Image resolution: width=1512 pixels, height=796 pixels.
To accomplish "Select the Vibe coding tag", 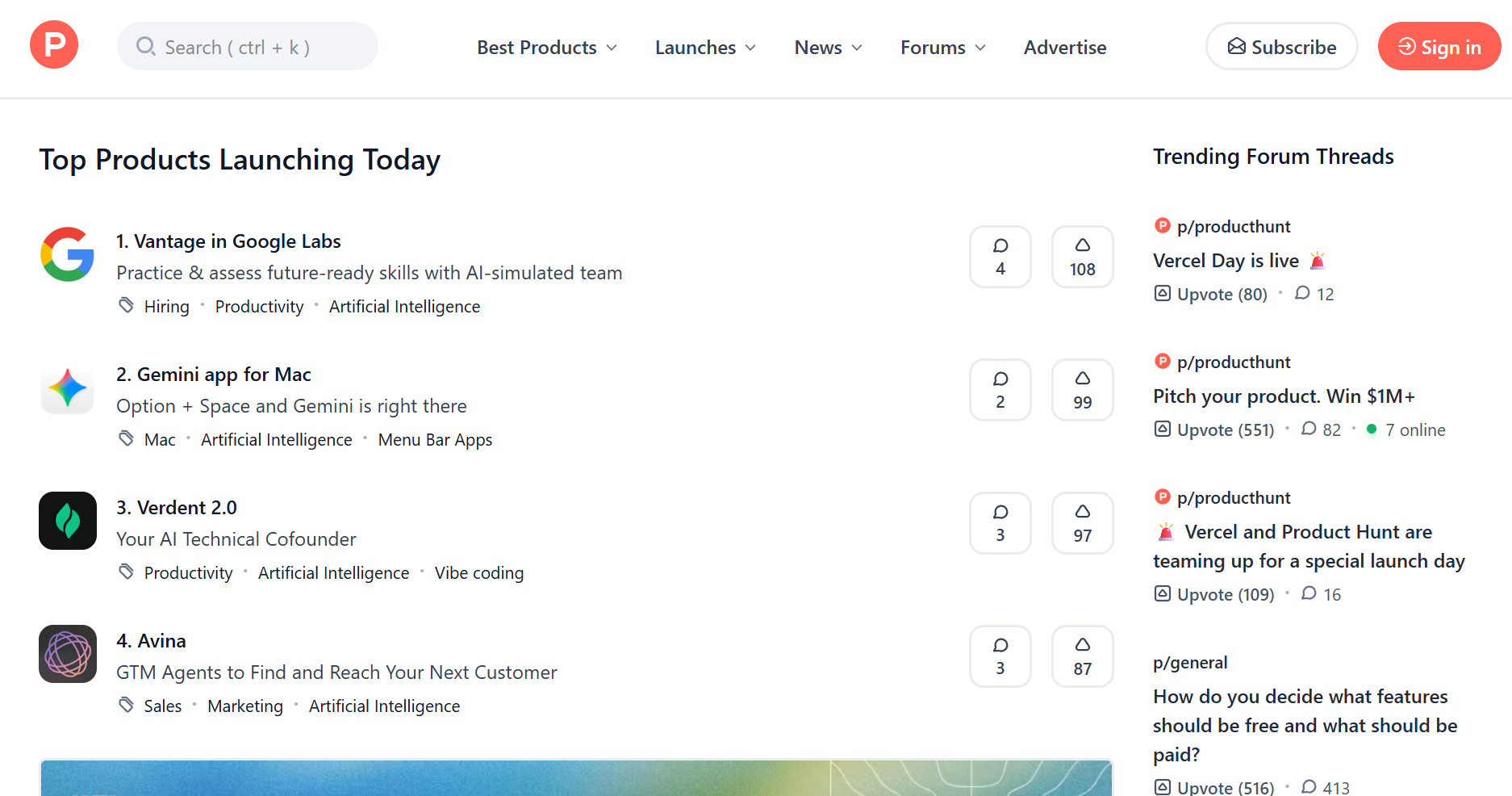I will click(x=479, y=573).
